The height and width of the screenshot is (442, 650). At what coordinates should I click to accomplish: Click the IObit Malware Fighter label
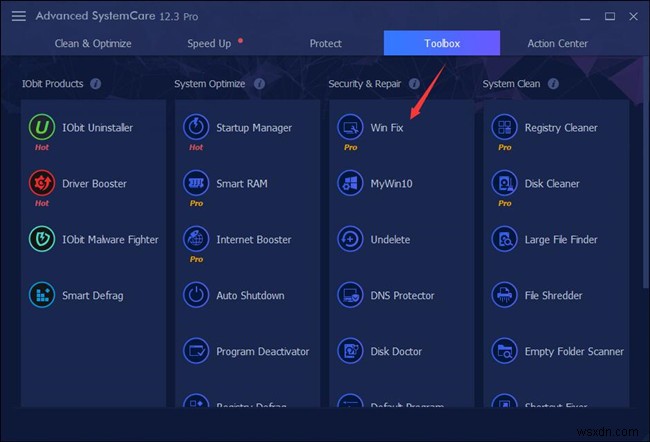click(x=110, y=240)
